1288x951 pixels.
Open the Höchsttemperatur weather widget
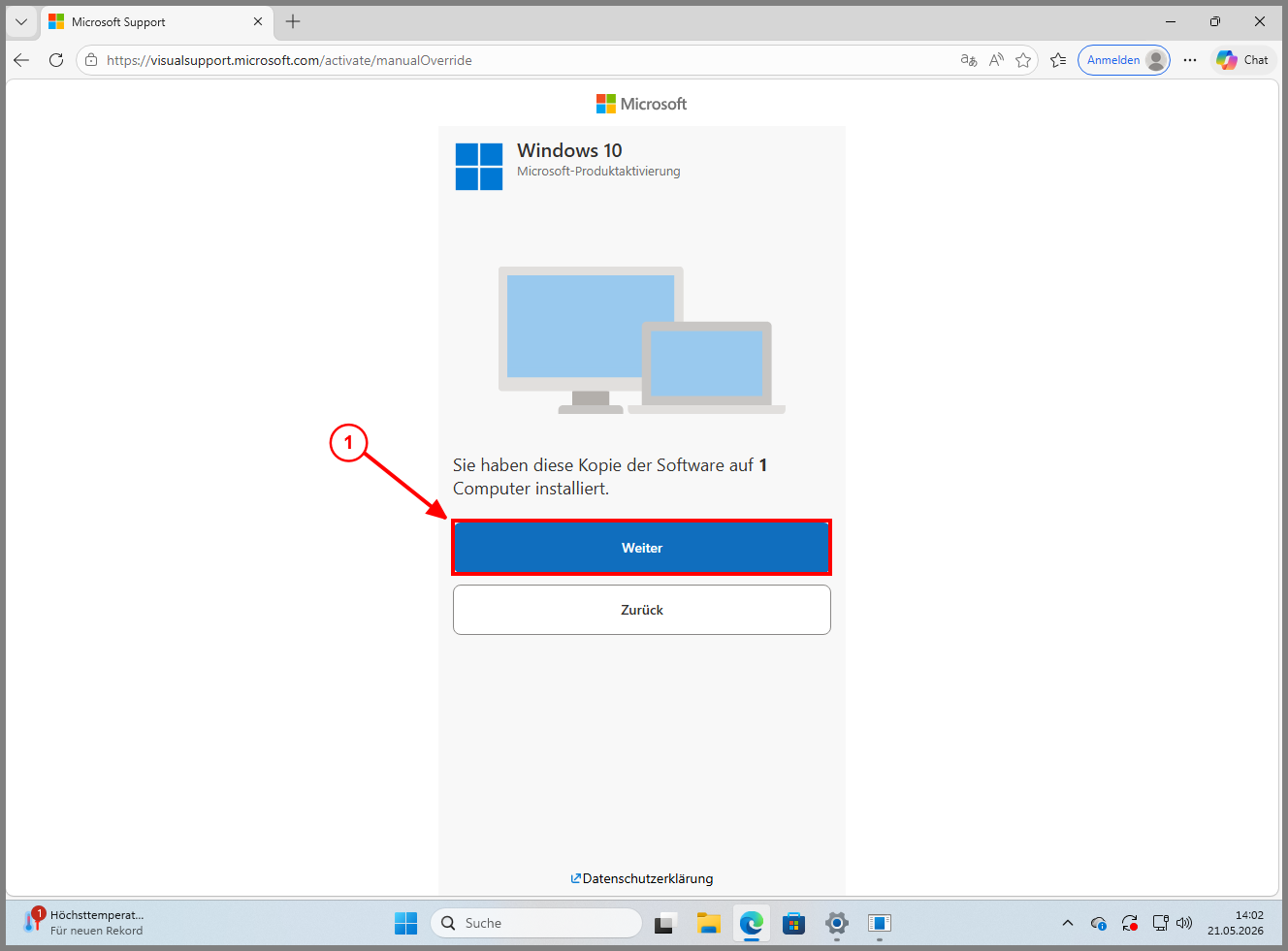point(85,923)
